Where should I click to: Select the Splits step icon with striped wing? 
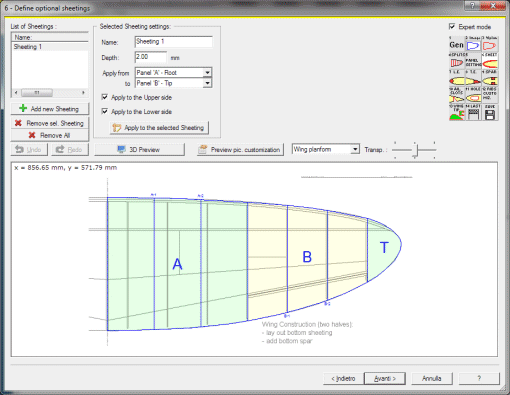click(456, 61)
